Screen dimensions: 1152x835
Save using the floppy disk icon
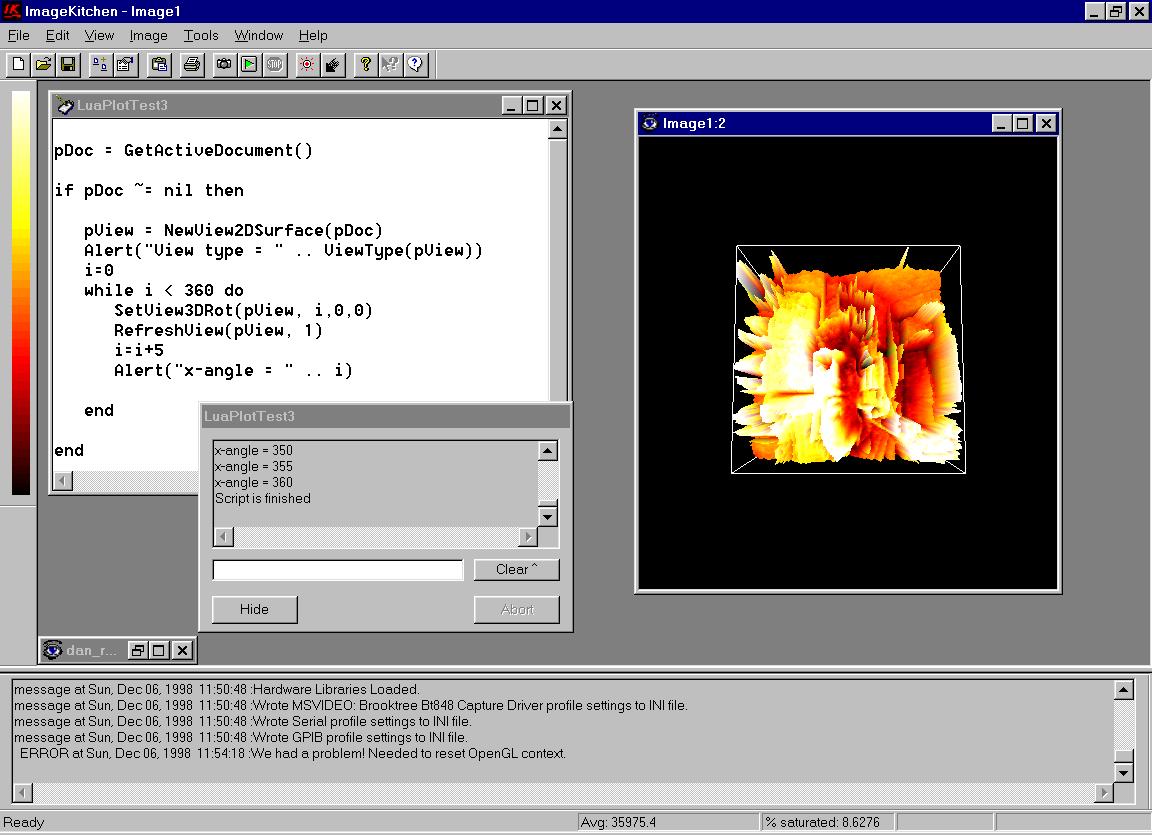pos(68,65)
